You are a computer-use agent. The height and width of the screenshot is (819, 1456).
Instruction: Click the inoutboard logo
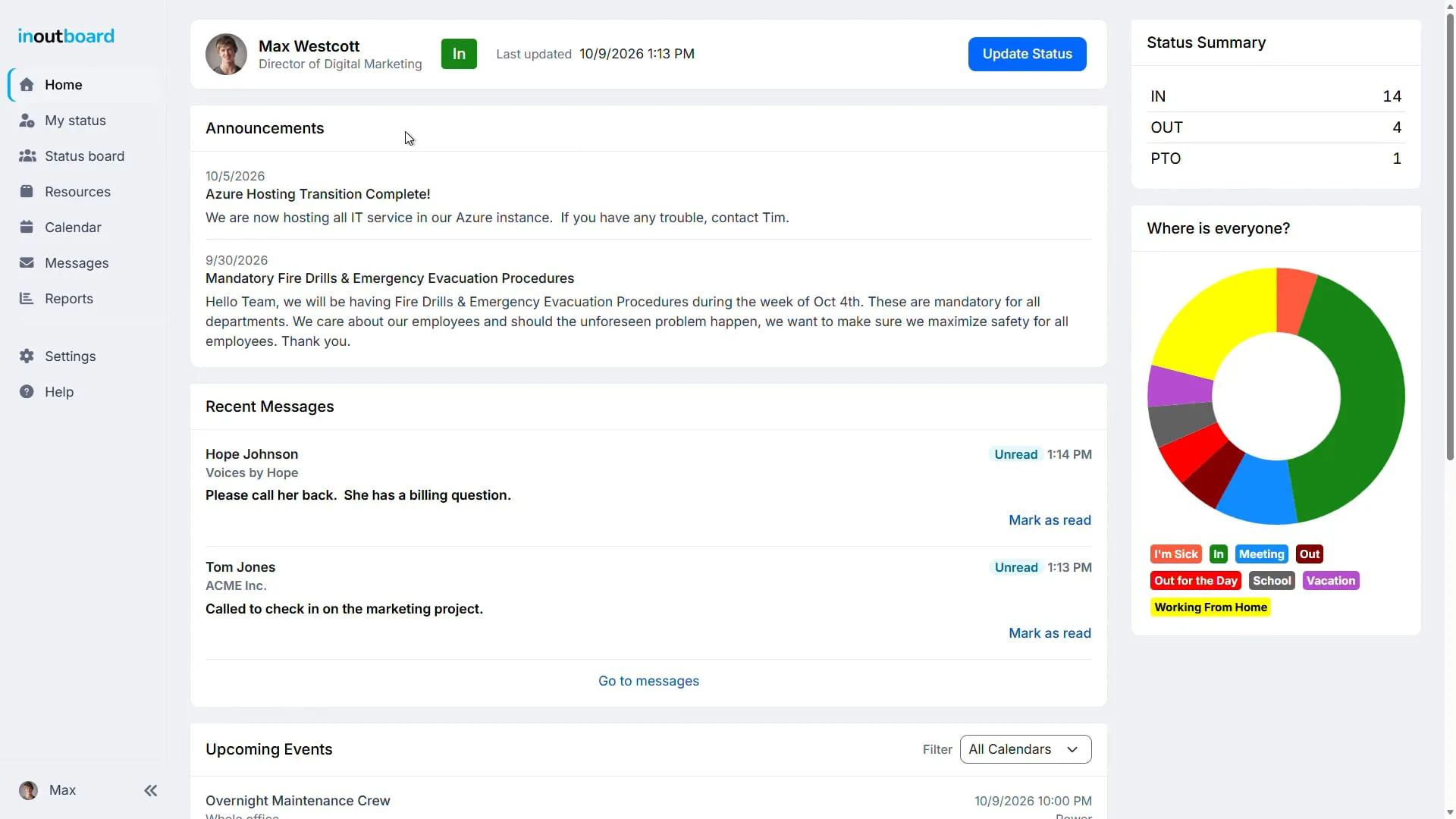(66, 36)
